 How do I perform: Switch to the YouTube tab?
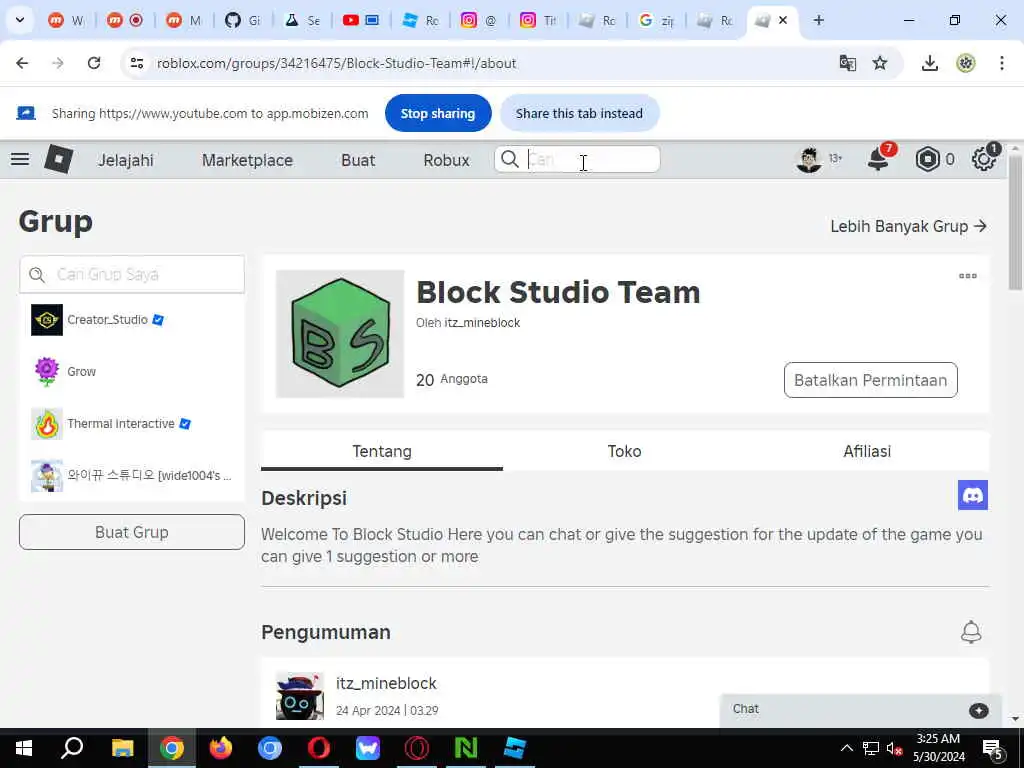tap(361, 20)
